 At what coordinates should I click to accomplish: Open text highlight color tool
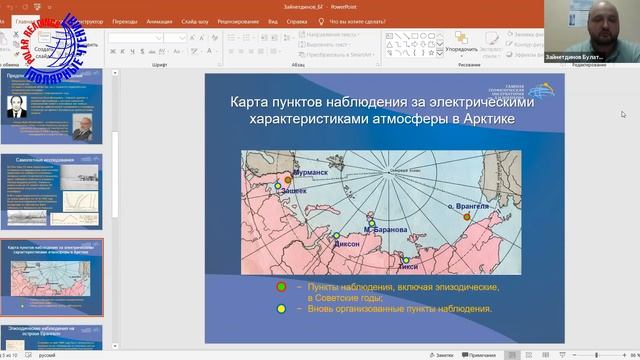pos(195,51)
